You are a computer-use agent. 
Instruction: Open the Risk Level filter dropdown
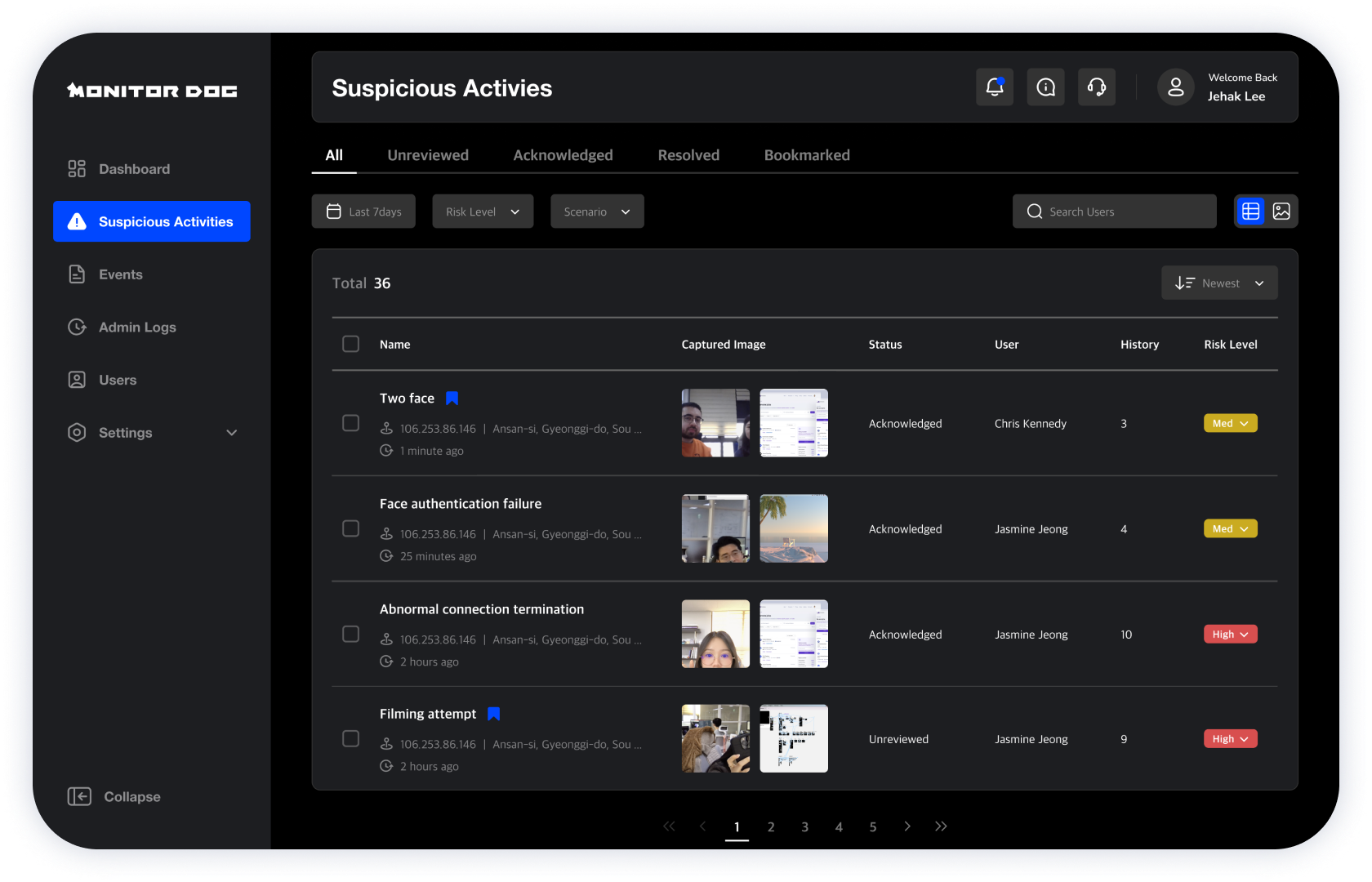pyautogui.click(x=483, y=212)
